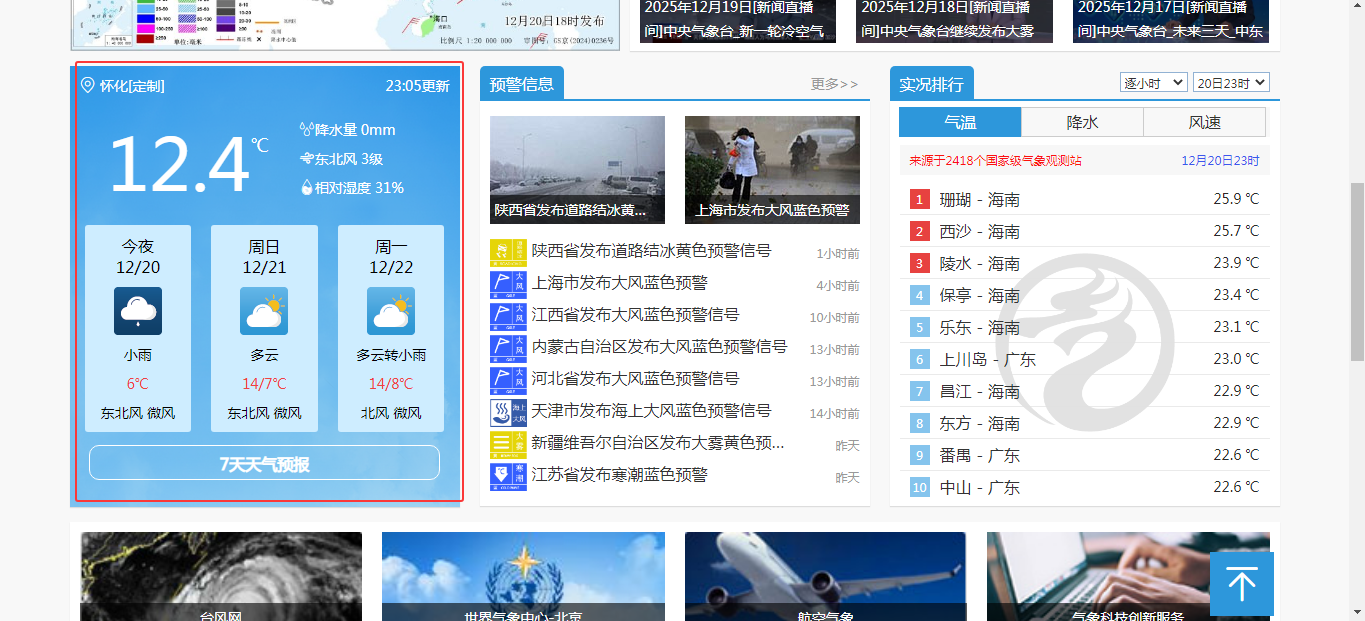1365x621 pixels.
Task: Open 河北省发布大风蓝色预警信号 link
Action: (635, 379)
